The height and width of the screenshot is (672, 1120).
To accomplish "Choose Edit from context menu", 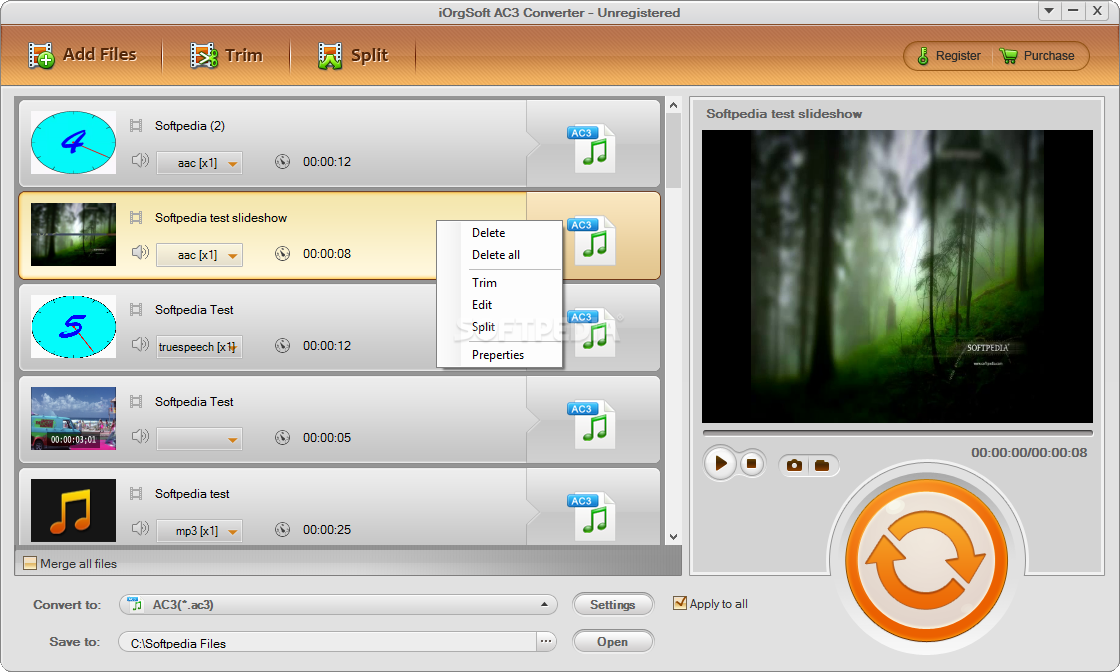I will pos(482,305).
